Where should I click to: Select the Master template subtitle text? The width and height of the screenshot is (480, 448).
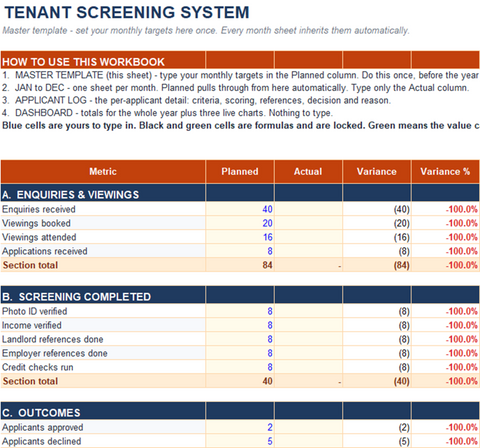click(206, 31)
